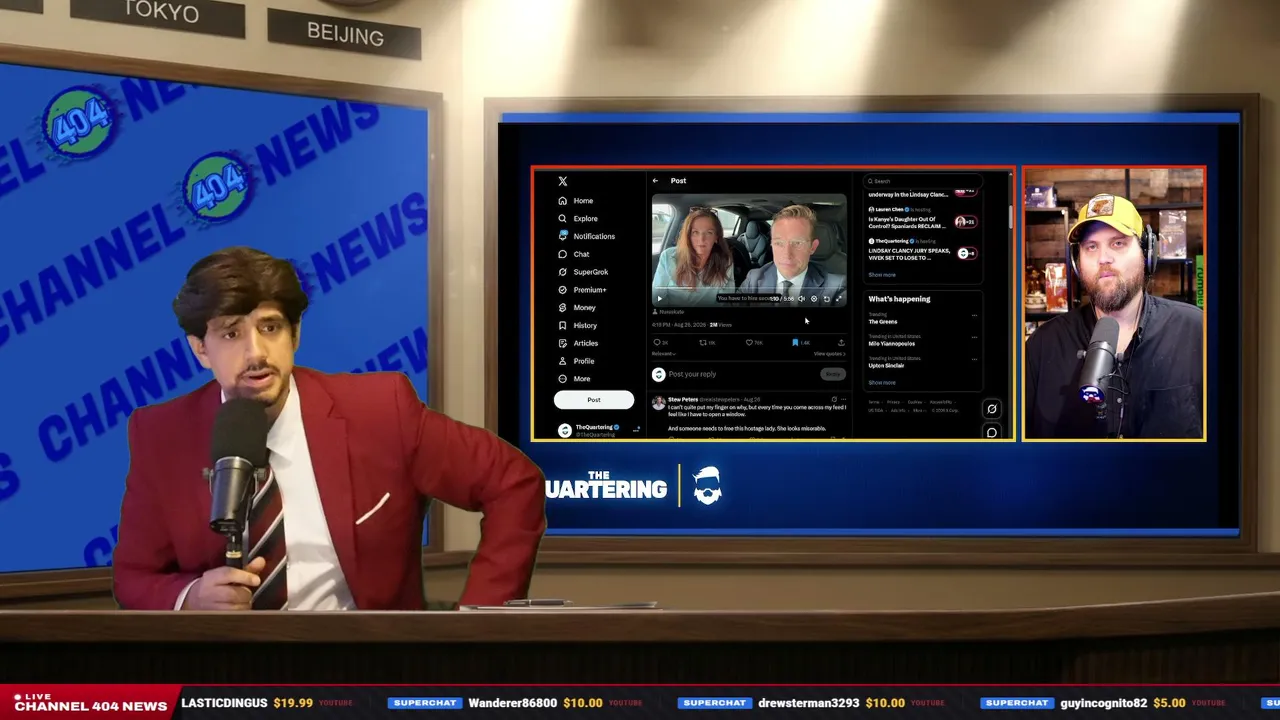This screenshot has width=1280, height=720.
Task: Open Notifications in the sidebar
Action: pos(587,236)
